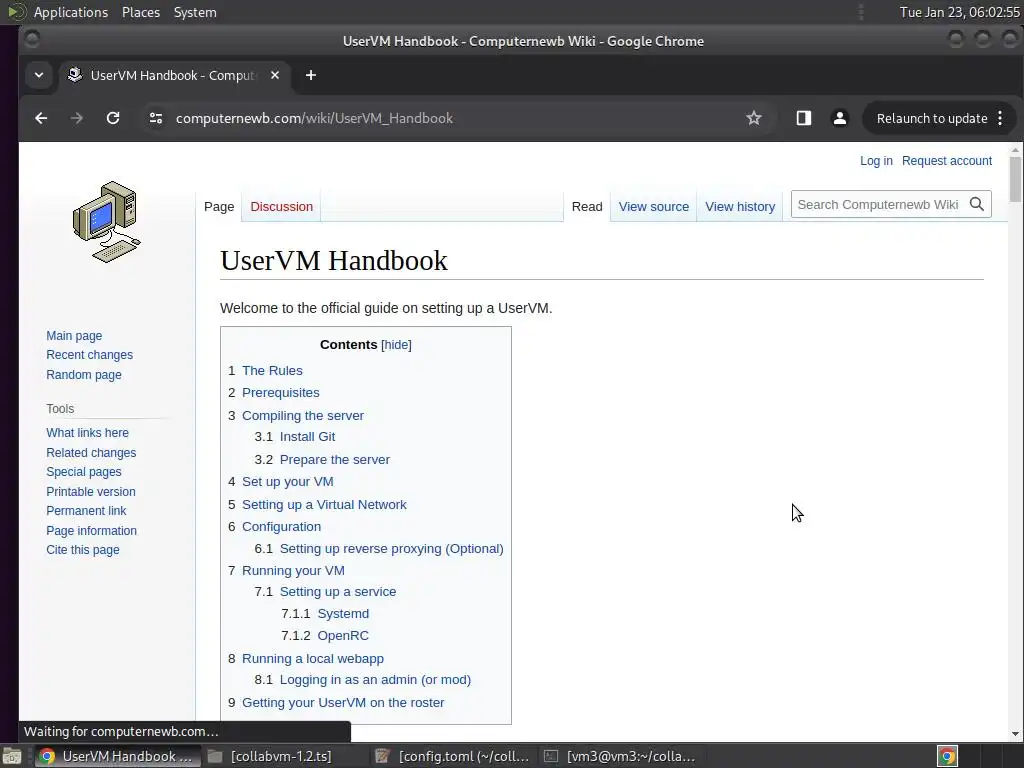1024x768 pixels.
Task: Select the Read tab
Action: (x=587, y=206)
